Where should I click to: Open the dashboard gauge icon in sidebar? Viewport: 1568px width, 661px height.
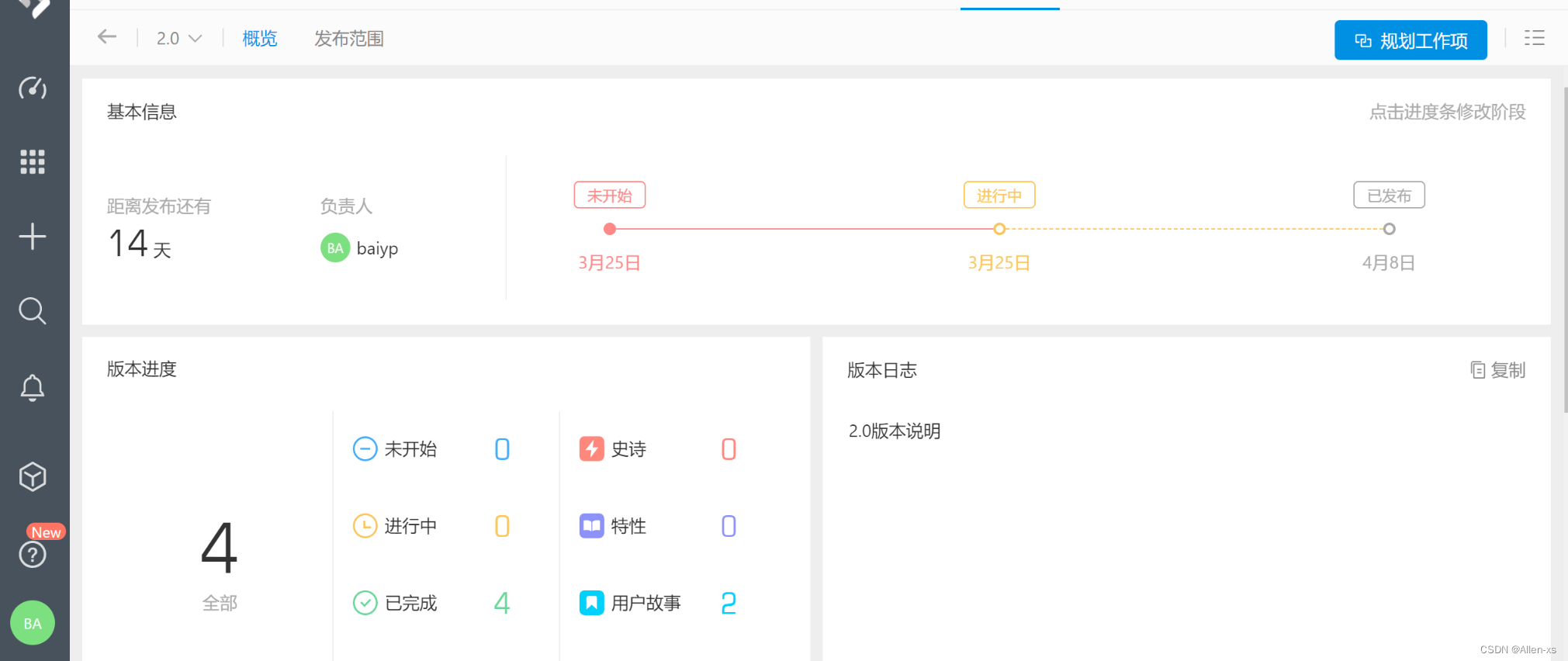pos(33,88)
